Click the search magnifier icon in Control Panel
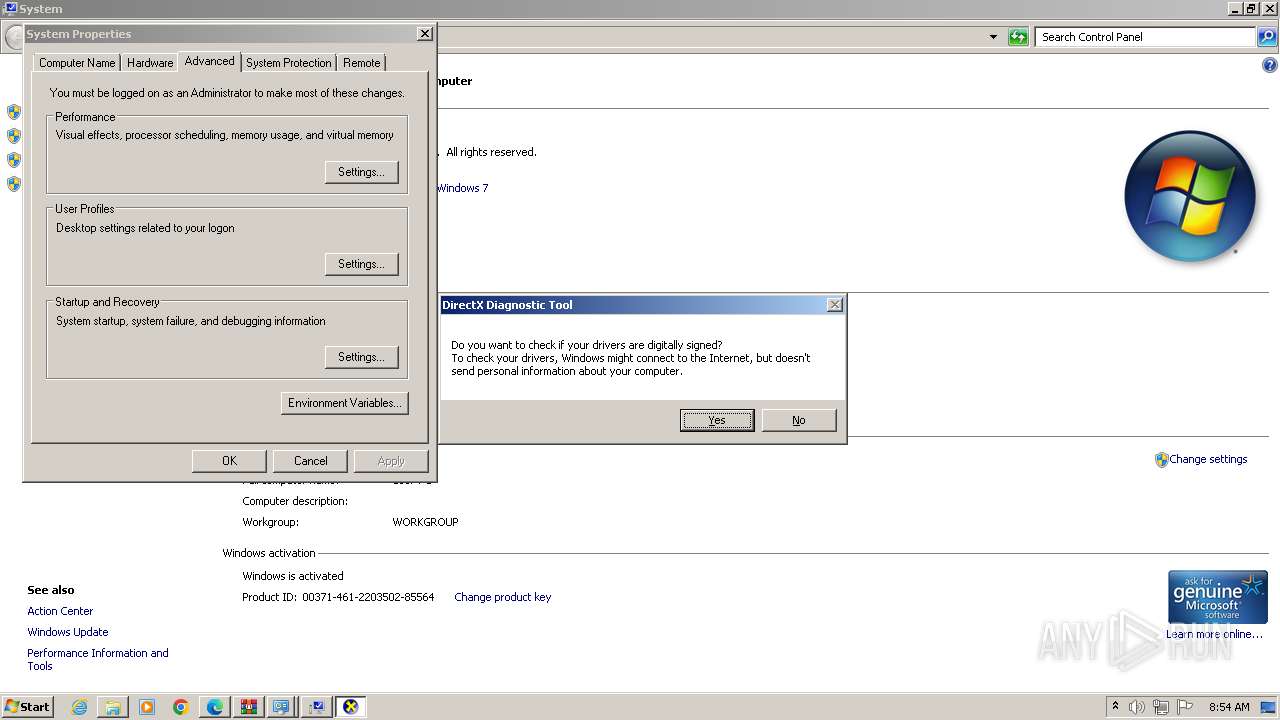Viewport: 1280px width, 720px height. [1266, 37]
